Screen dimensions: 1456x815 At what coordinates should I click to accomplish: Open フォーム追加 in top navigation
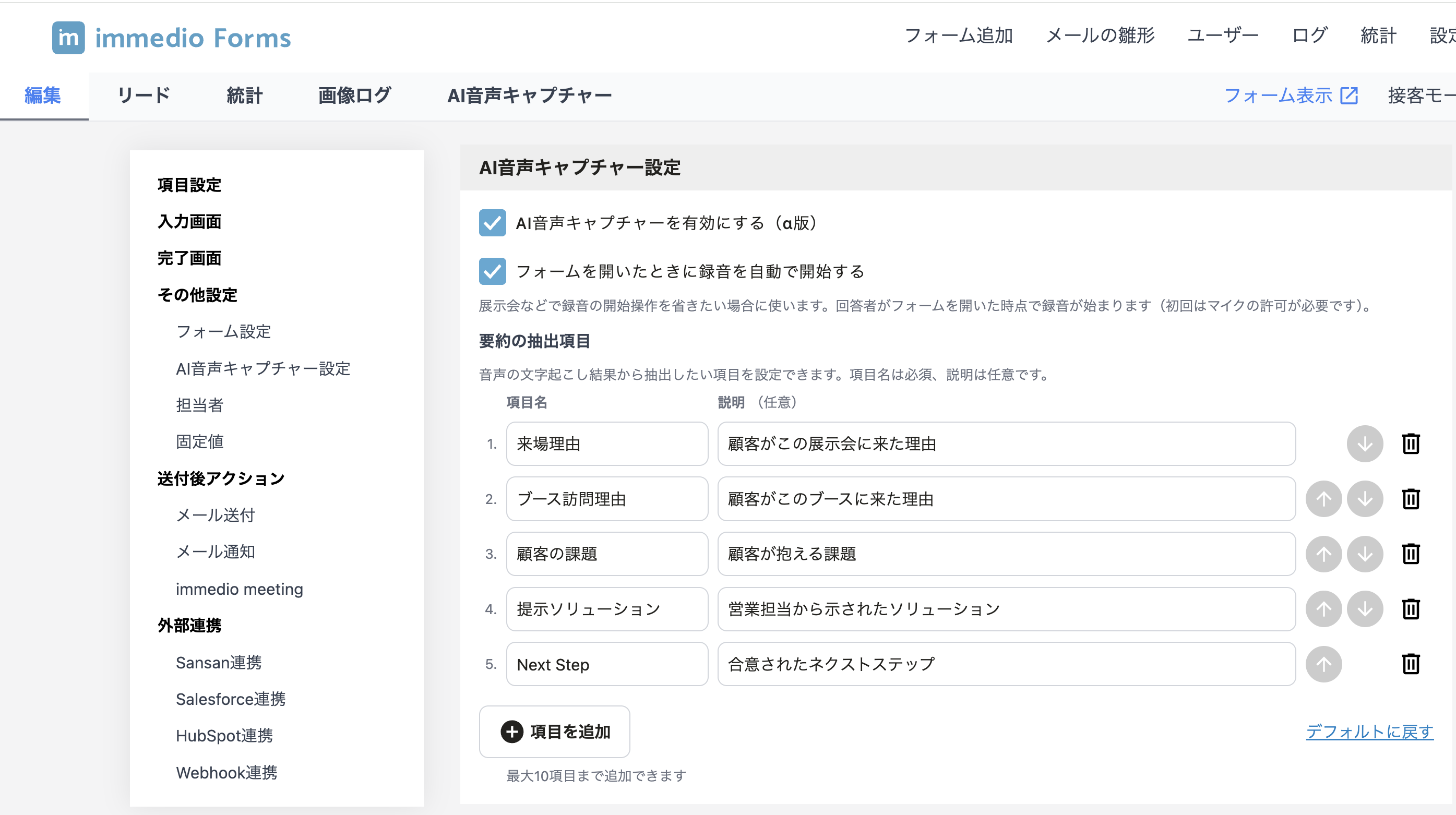coord(959,35)
